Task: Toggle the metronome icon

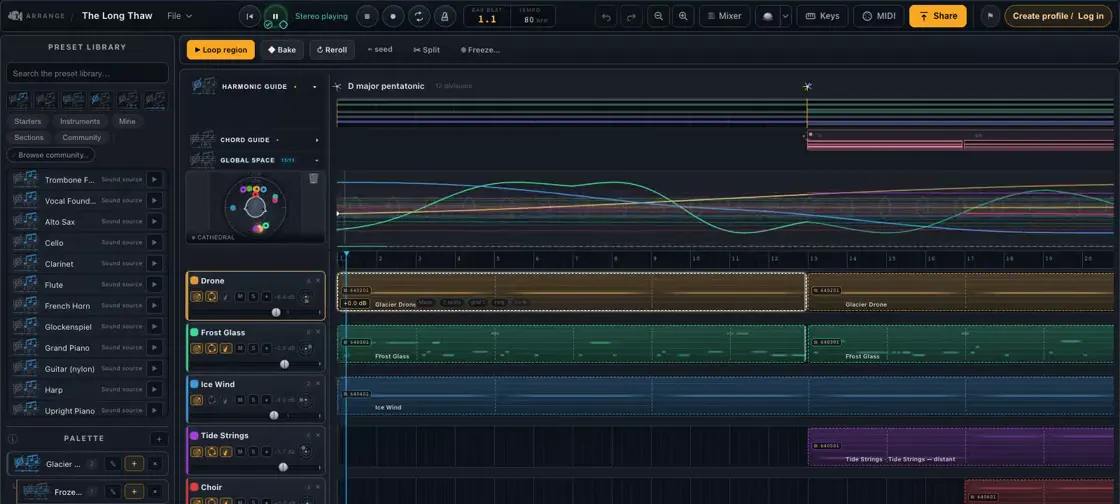Action: coord(444,16)
